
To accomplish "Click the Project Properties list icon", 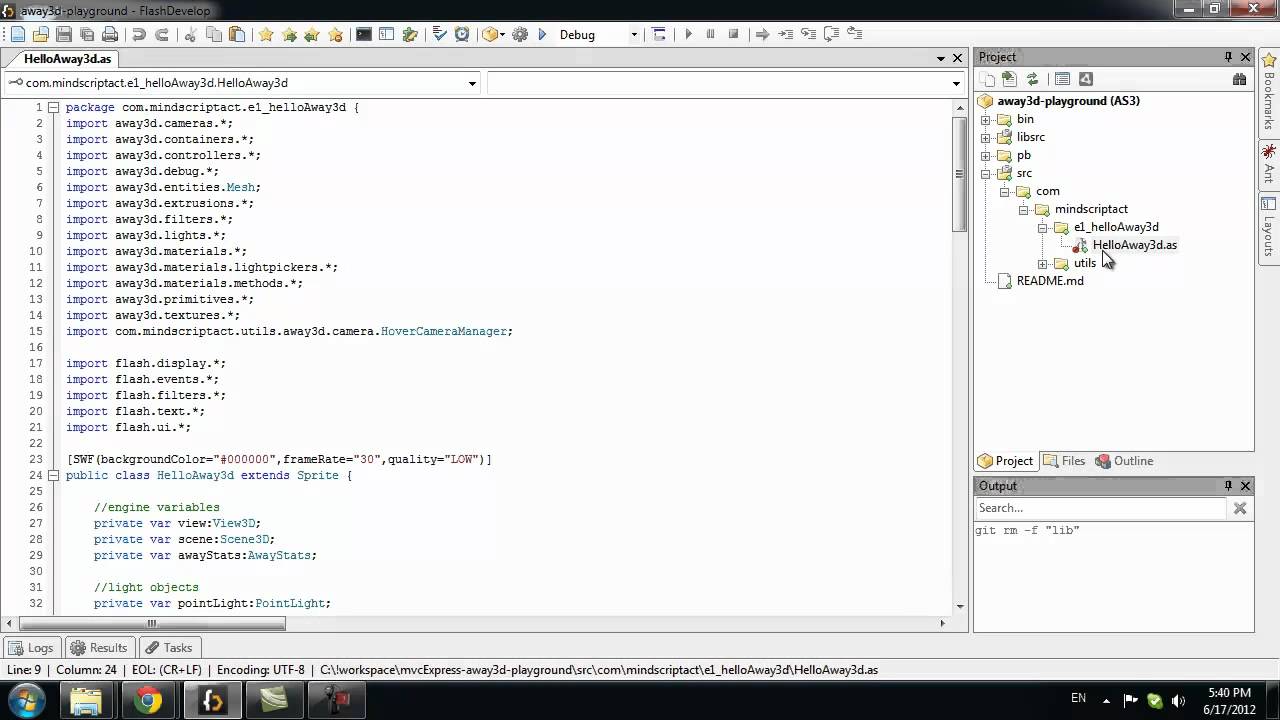I will [1062, 79].
